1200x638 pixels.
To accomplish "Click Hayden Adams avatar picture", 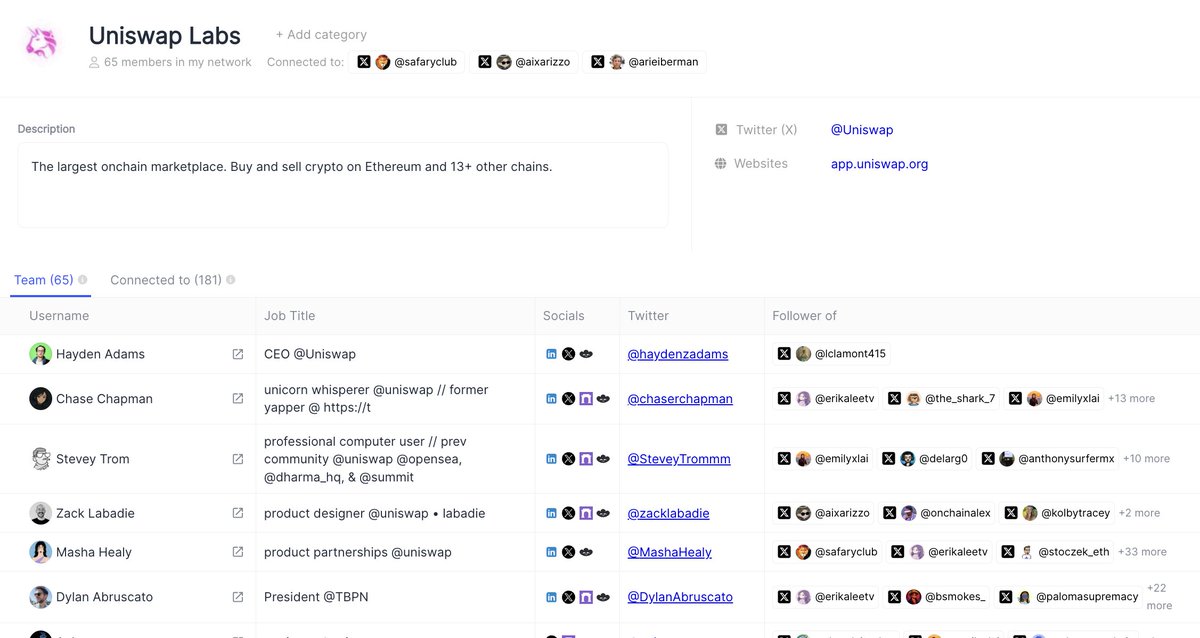I will pyautogui.click(x=40, y=354).
